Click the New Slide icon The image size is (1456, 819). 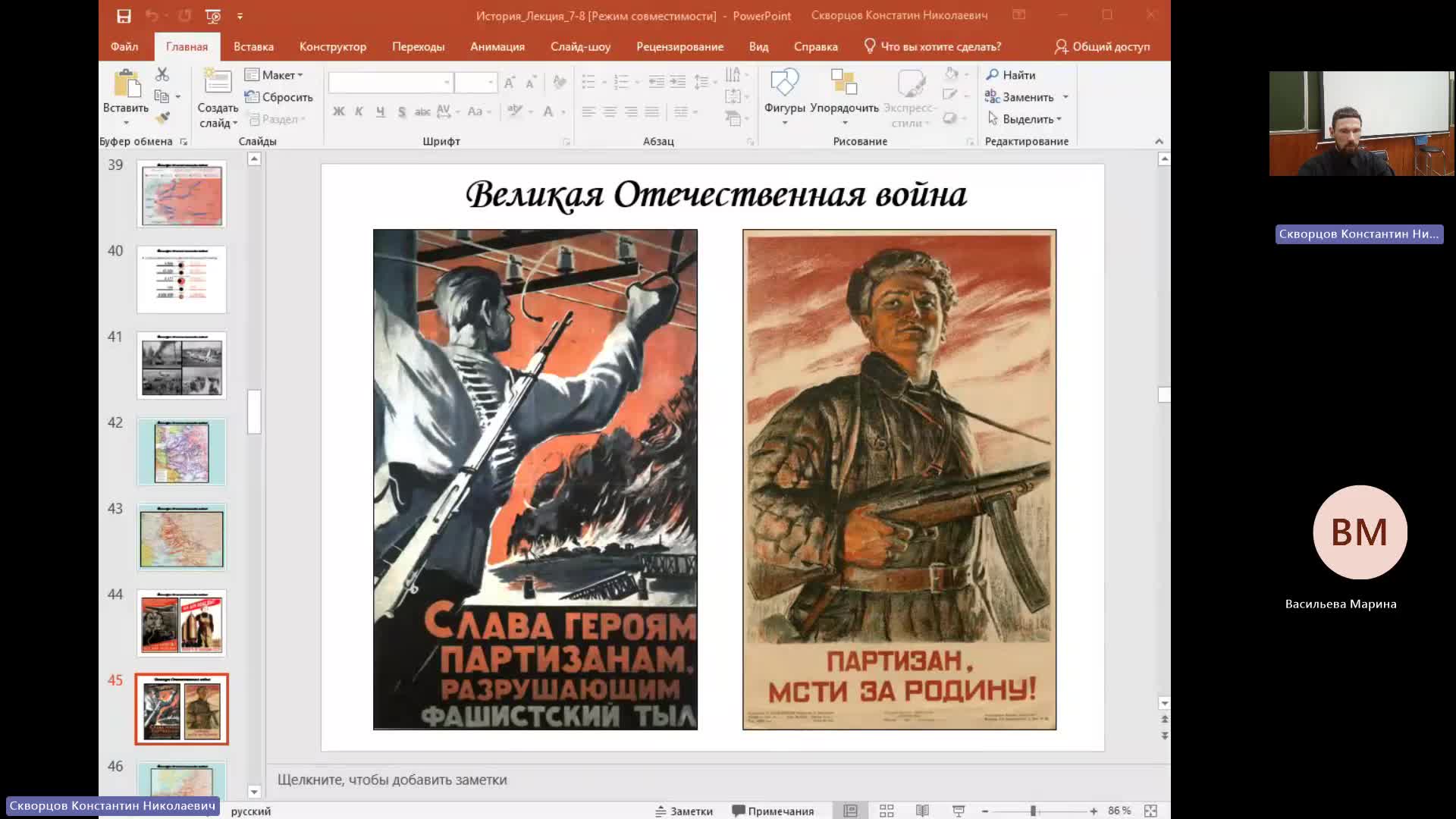point(217,83)
